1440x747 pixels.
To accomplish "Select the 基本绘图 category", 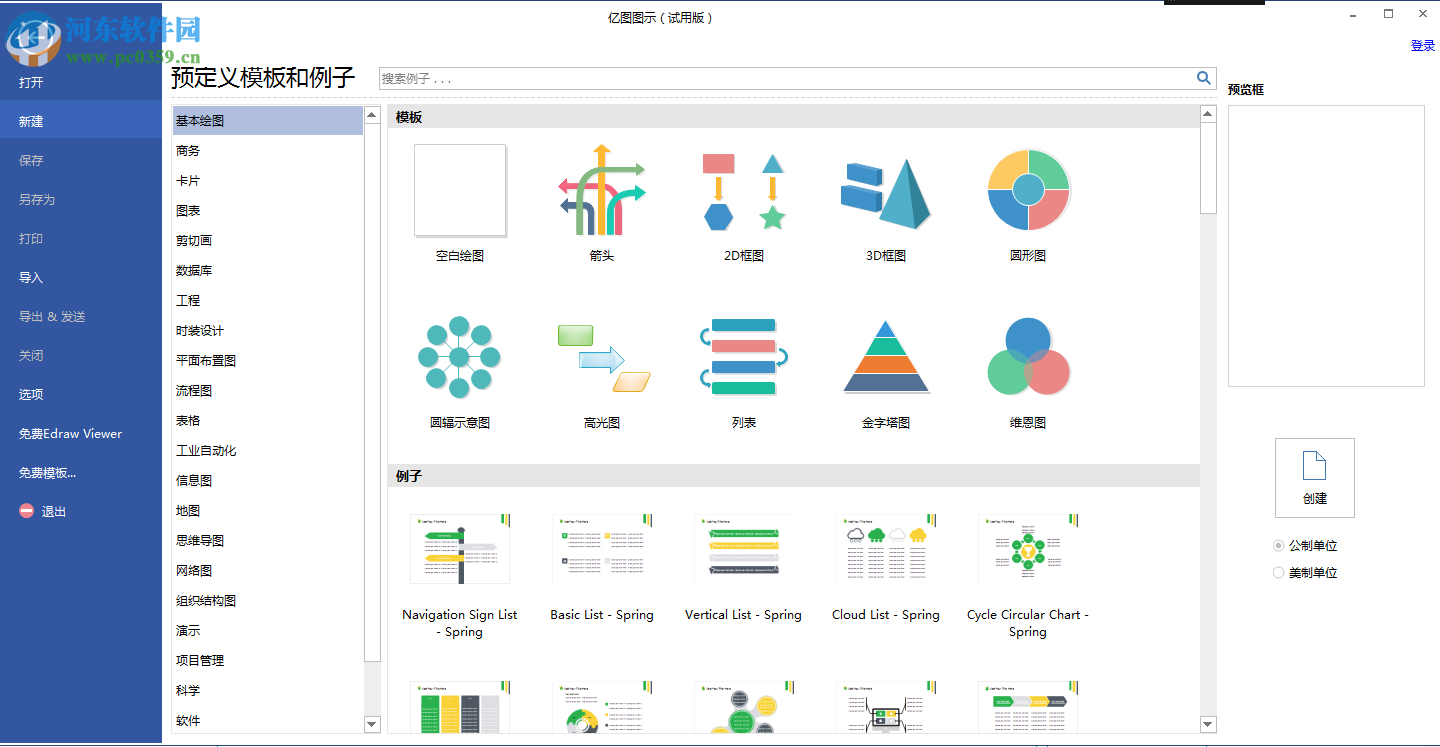I will 268,121.
